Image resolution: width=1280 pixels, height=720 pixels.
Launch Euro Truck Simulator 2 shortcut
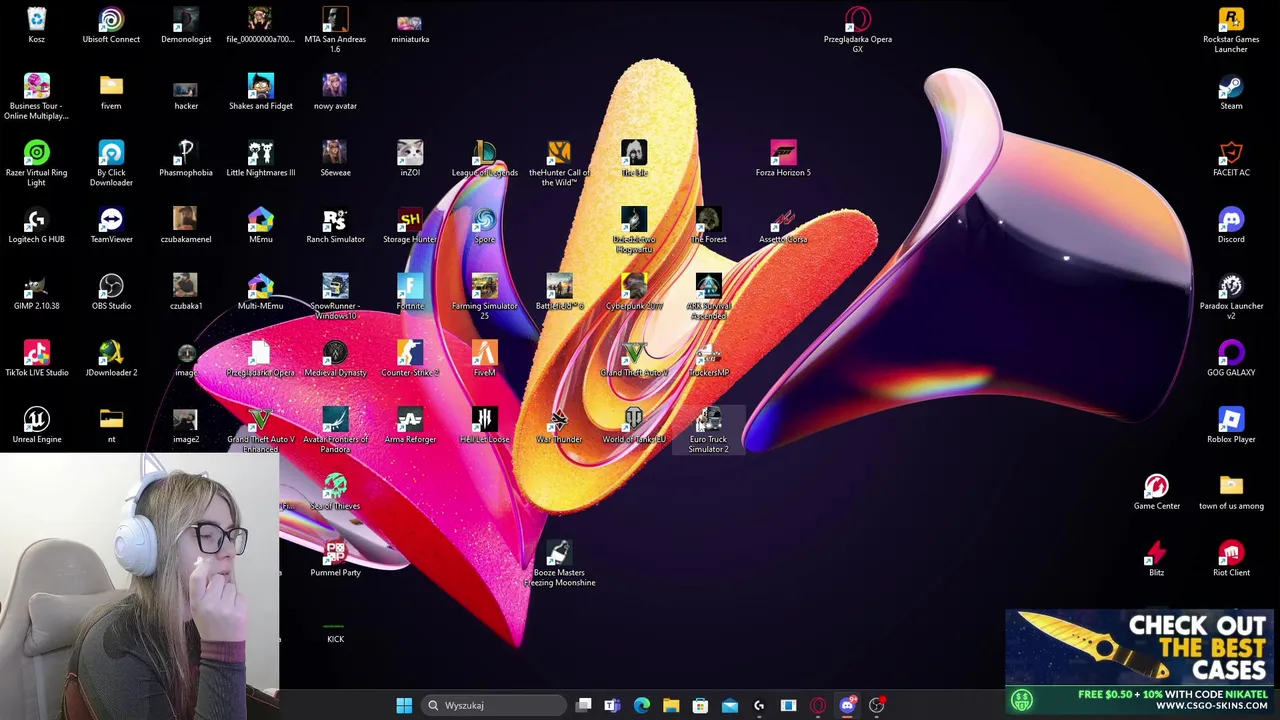[x=708, y=430]
